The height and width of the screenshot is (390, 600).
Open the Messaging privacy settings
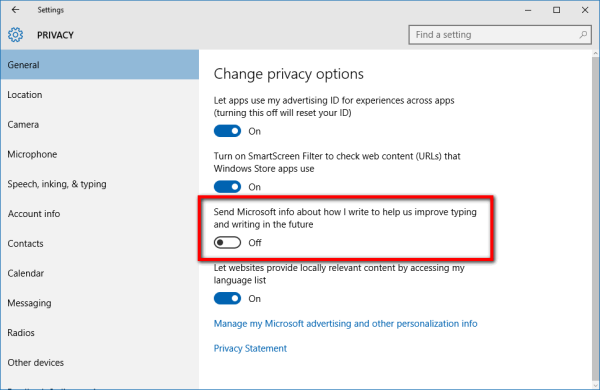(x=100, y=303)
